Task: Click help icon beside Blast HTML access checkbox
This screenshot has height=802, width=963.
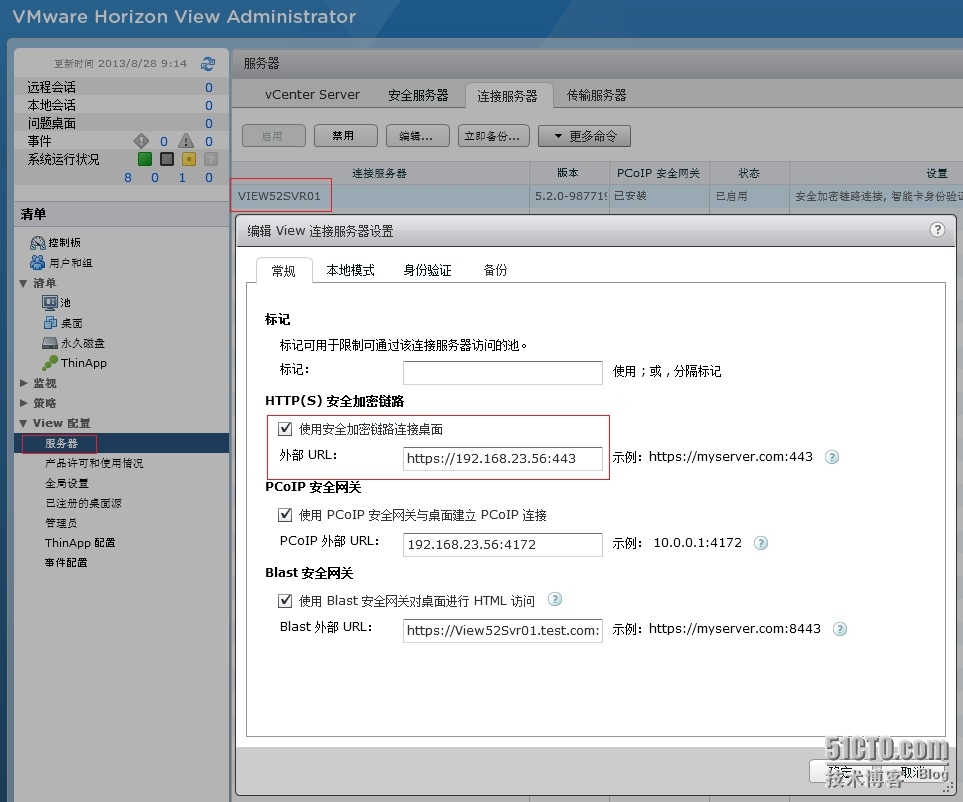Action: tap(555, 599)
